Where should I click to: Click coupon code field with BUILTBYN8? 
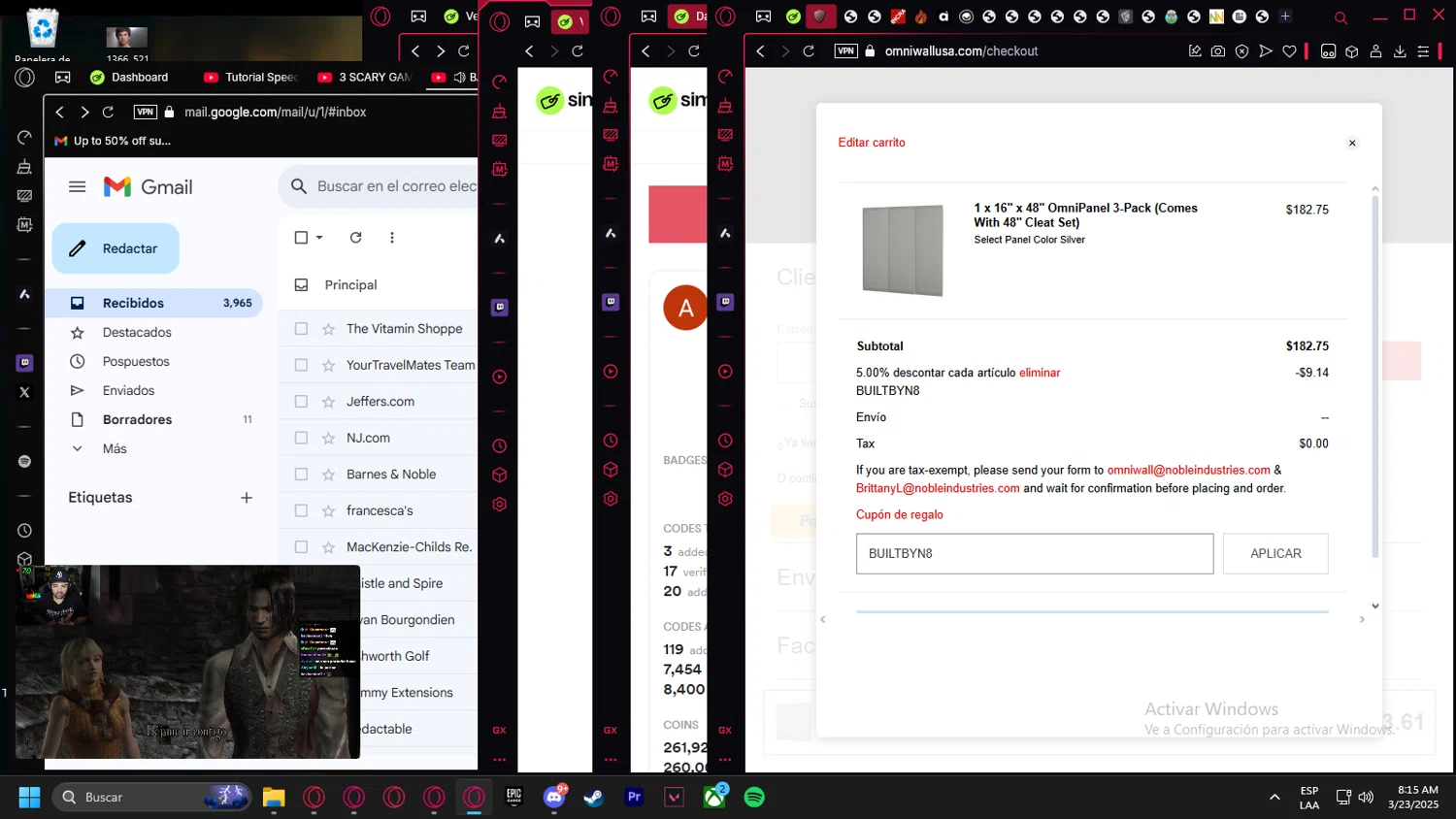point(1035,554)
